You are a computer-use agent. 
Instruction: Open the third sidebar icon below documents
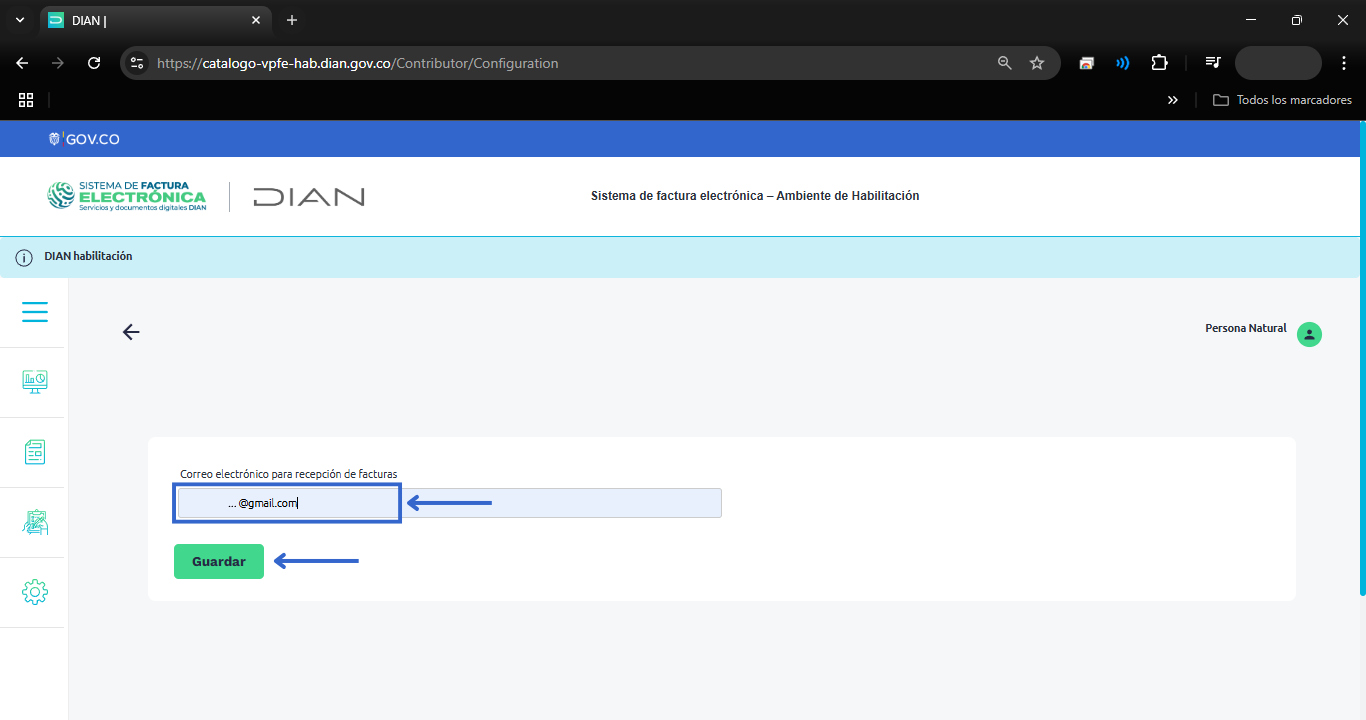[x=35, y=522]
